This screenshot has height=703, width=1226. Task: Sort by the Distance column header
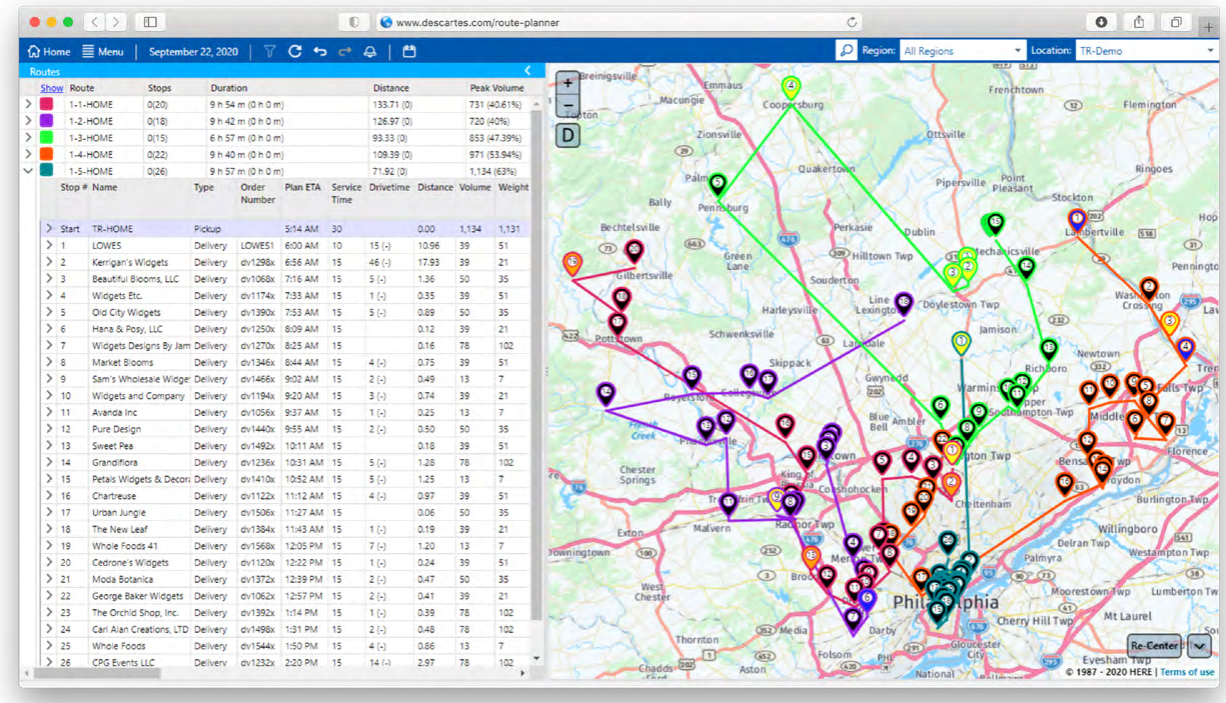pyautogui.click(x=391, y=88)
